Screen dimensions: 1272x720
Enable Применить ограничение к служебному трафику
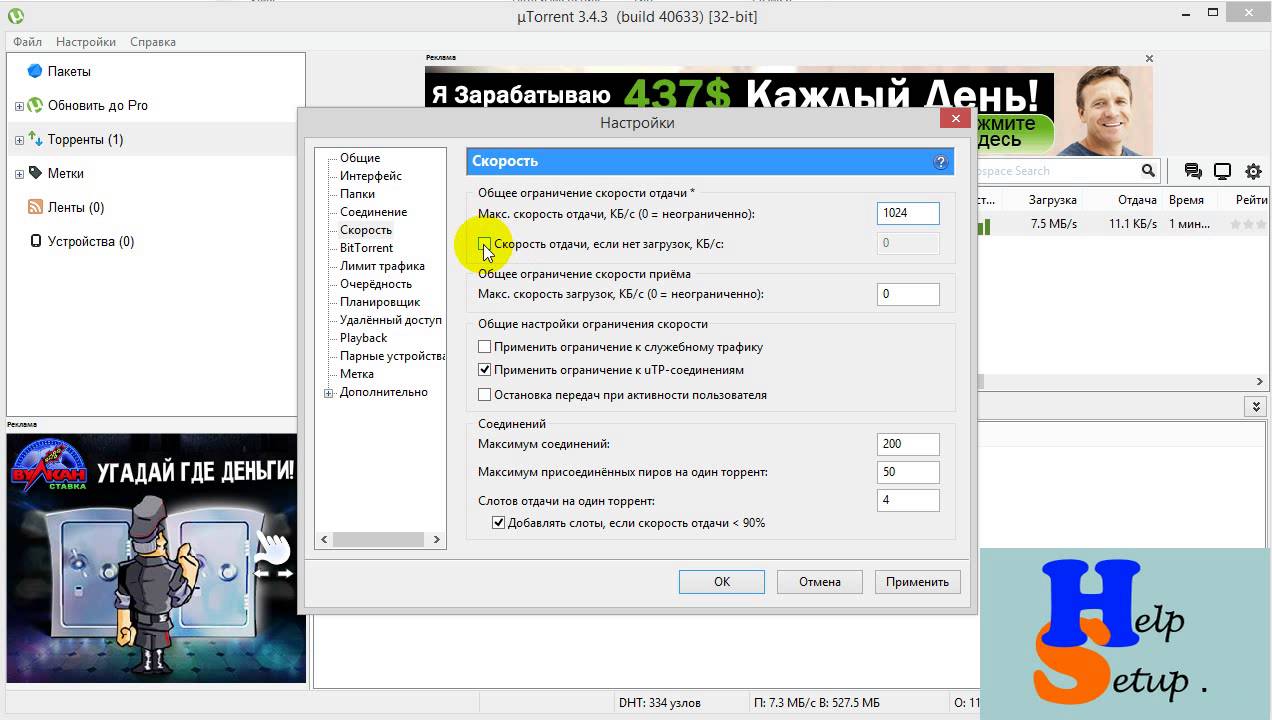click(485, 347)
